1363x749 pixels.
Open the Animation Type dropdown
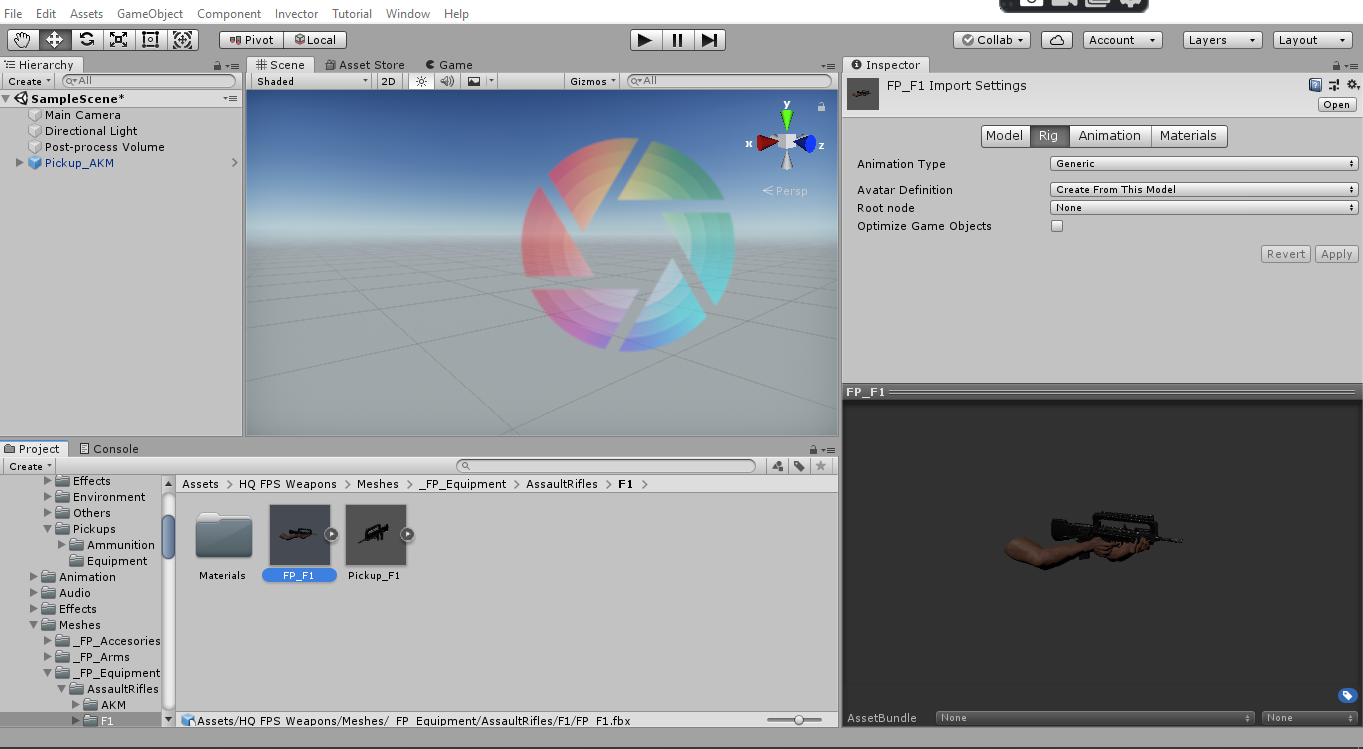tap(1204, 164)
